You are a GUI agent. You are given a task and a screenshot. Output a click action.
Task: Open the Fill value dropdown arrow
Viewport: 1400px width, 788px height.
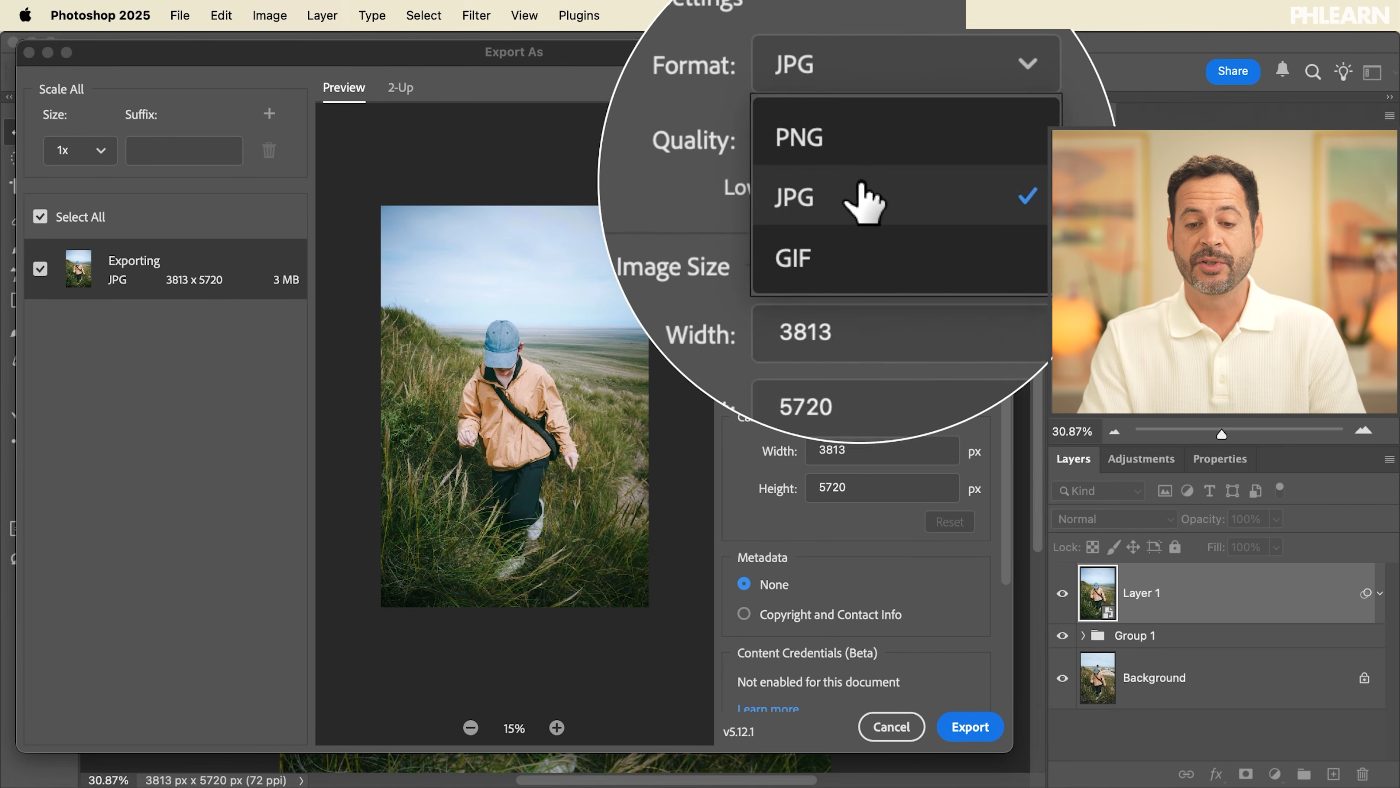click(1274, 547)
